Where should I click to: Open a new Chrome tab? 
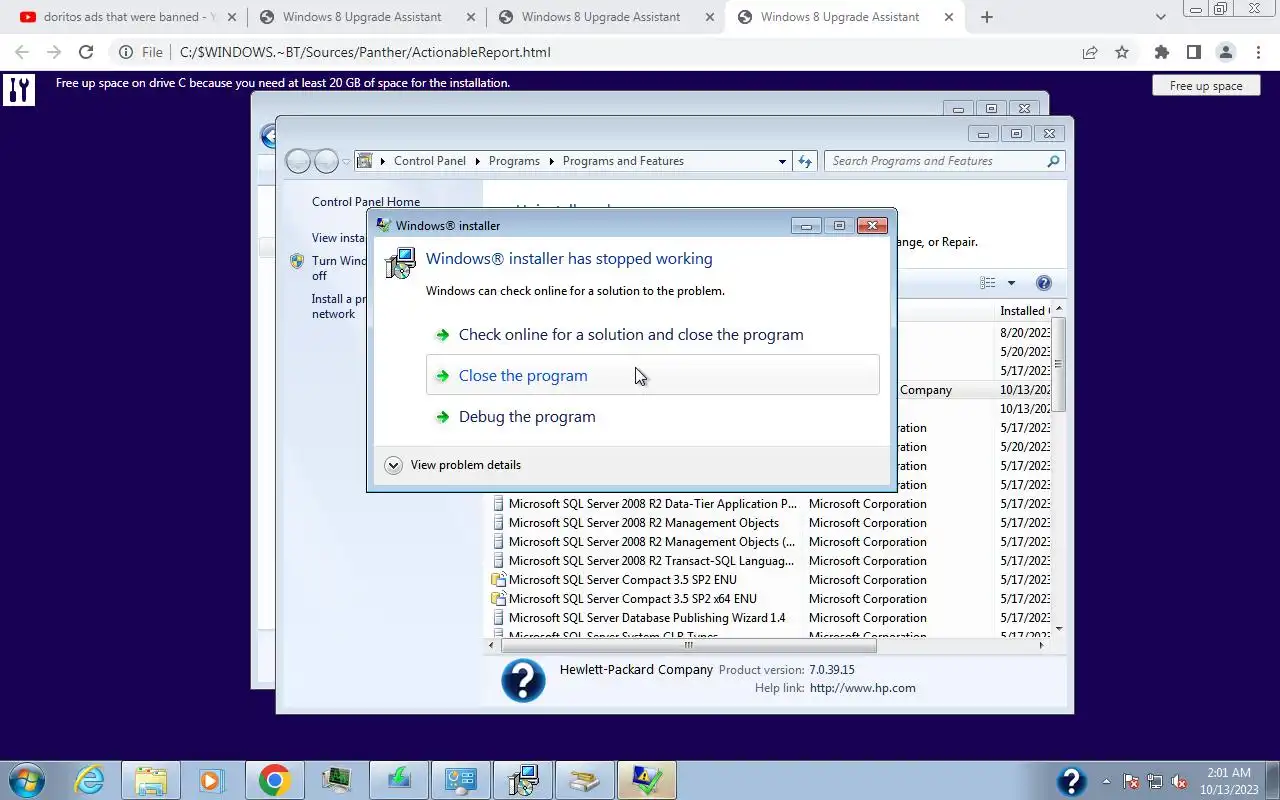click(x=987, y=17)
